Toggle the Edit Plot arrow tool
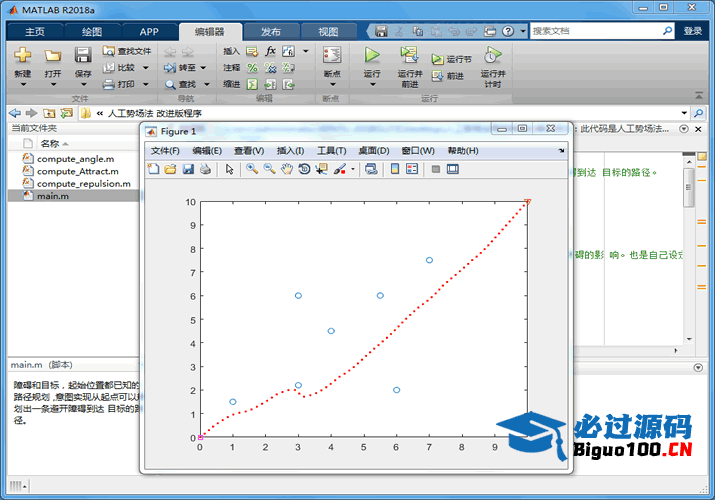 click(229, 169)
